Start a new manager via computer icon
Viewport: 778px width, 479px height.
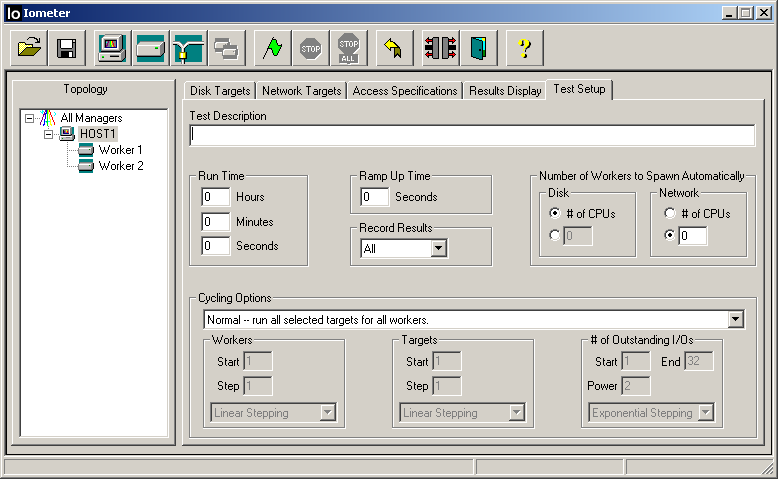[x=112, y=48]
